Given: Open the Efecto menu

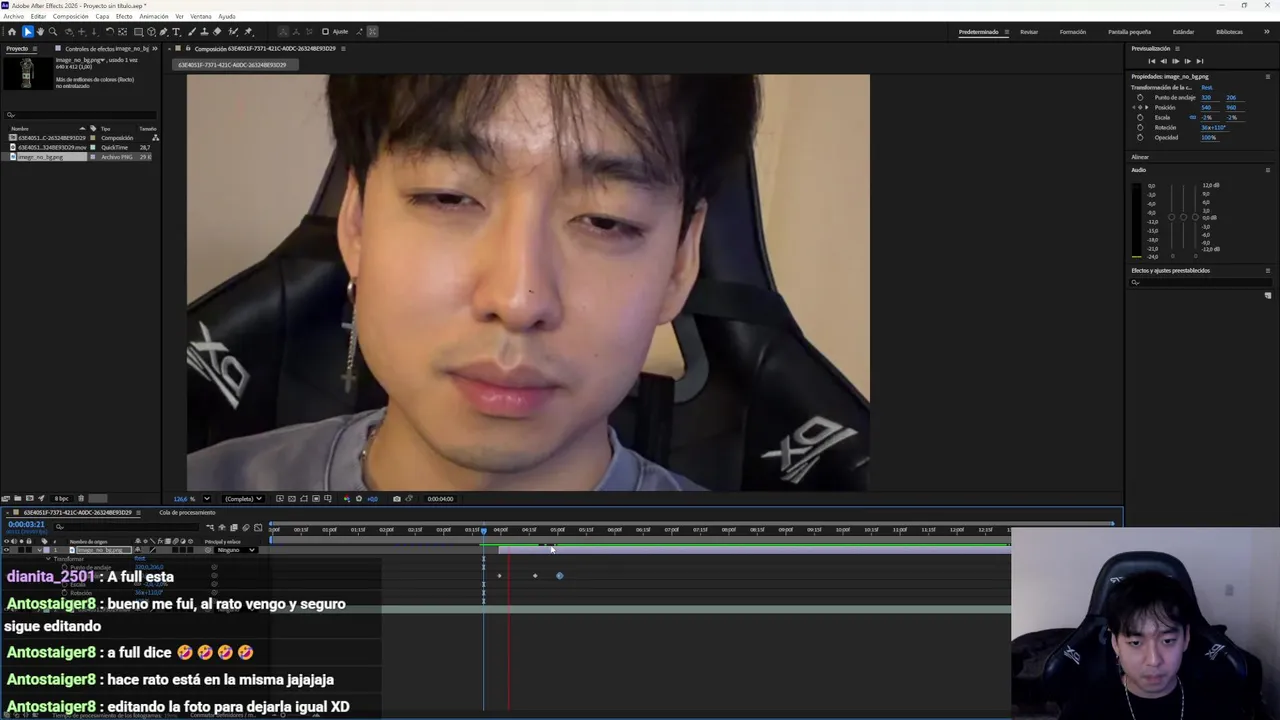Looking at the screenshot, I should point(124,16).
